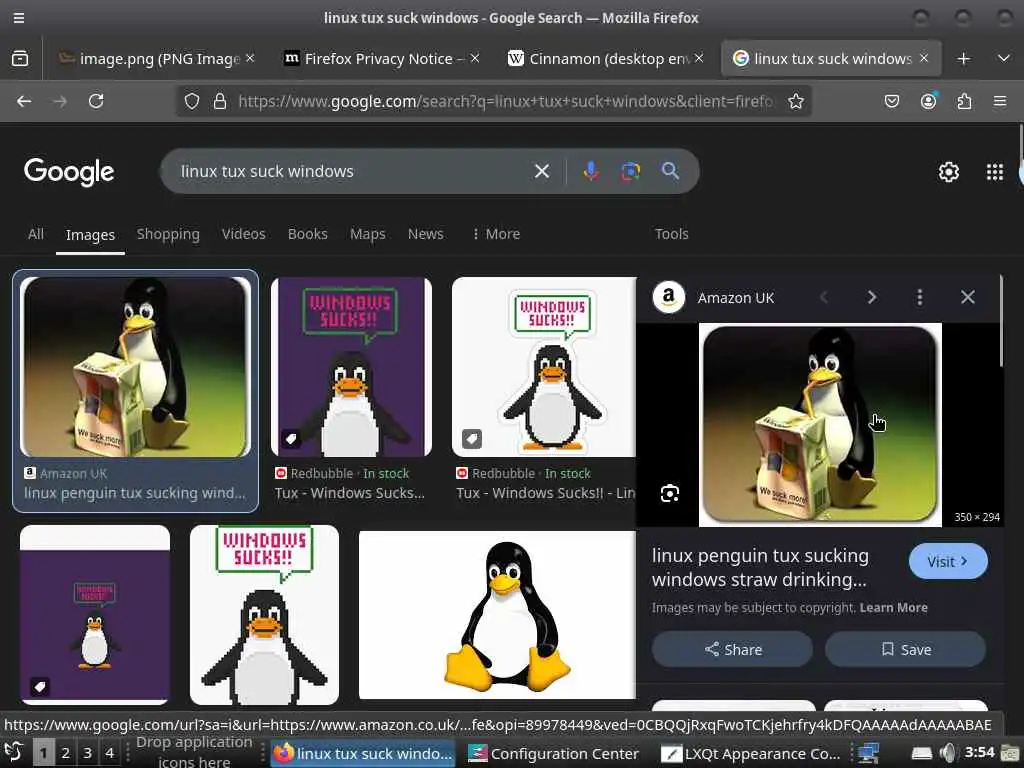Open the LXQt application menu icon
1024x768 pixels.
click(x=14, y=752)
